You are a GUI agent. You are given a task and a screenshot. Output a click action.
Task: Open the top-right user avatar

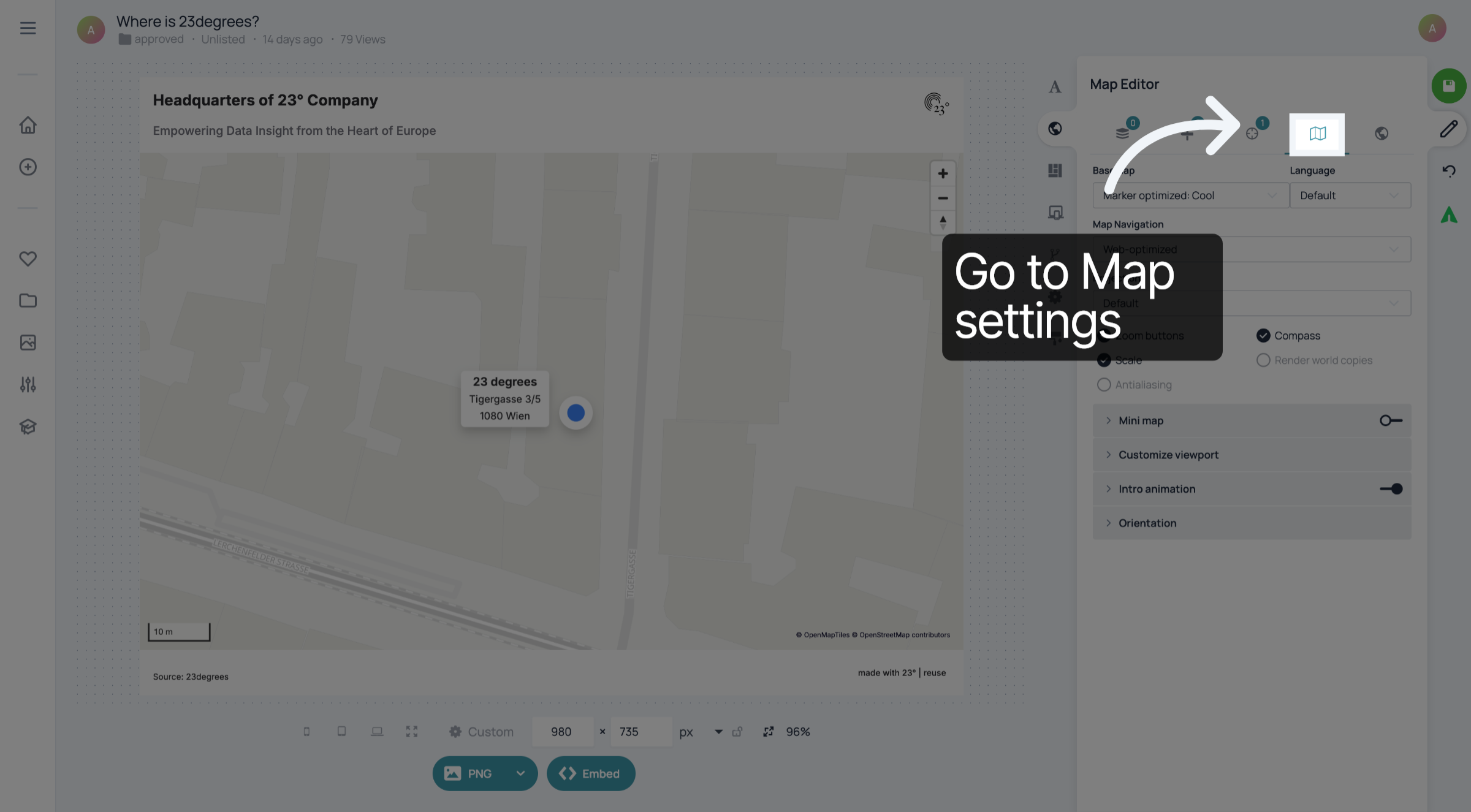[1432, 28]
